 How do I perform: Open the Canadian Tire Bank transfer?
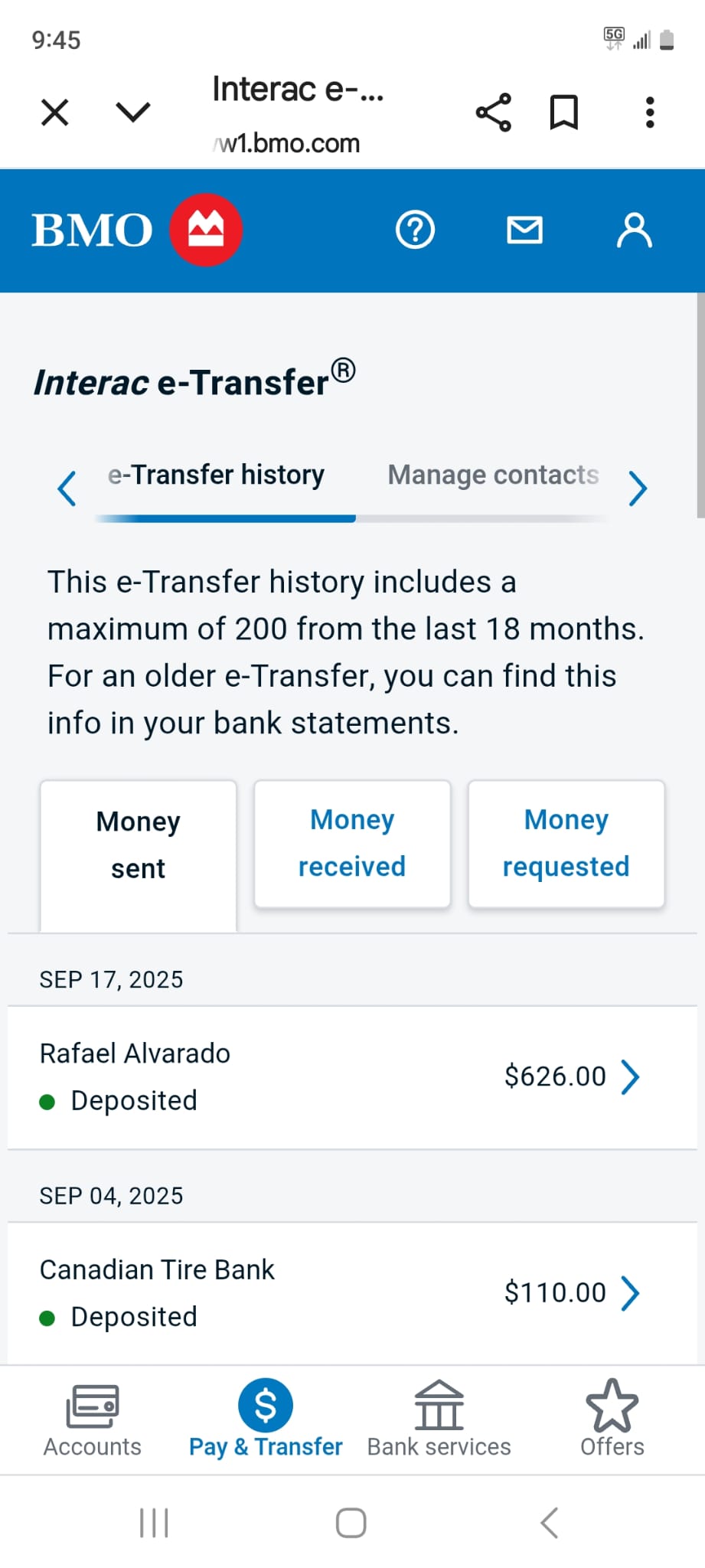(x=352, y=1292)
